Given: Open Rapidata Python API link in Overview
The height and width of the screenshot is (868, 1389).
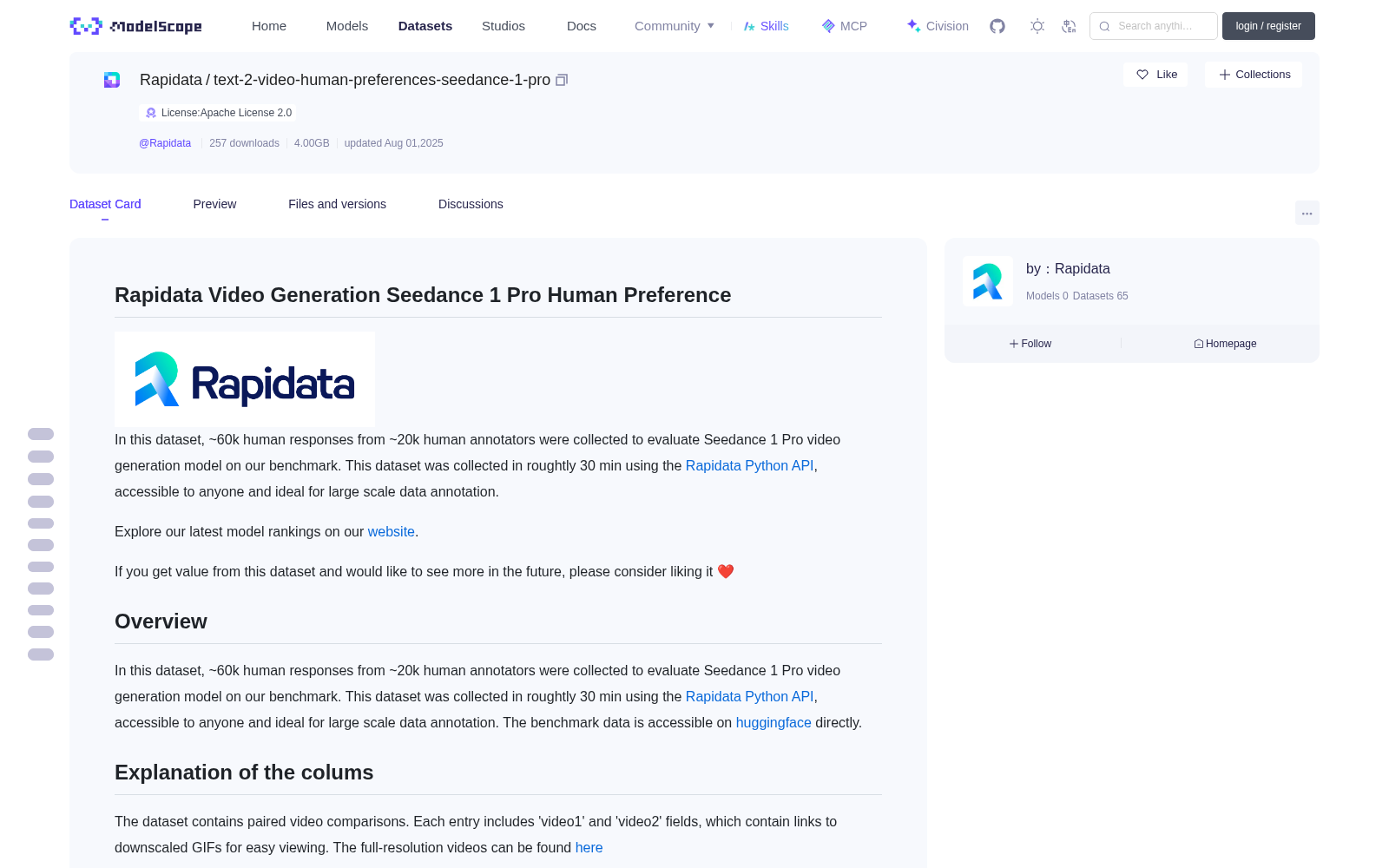Looking at the screenshot, I should click(749, 696).
